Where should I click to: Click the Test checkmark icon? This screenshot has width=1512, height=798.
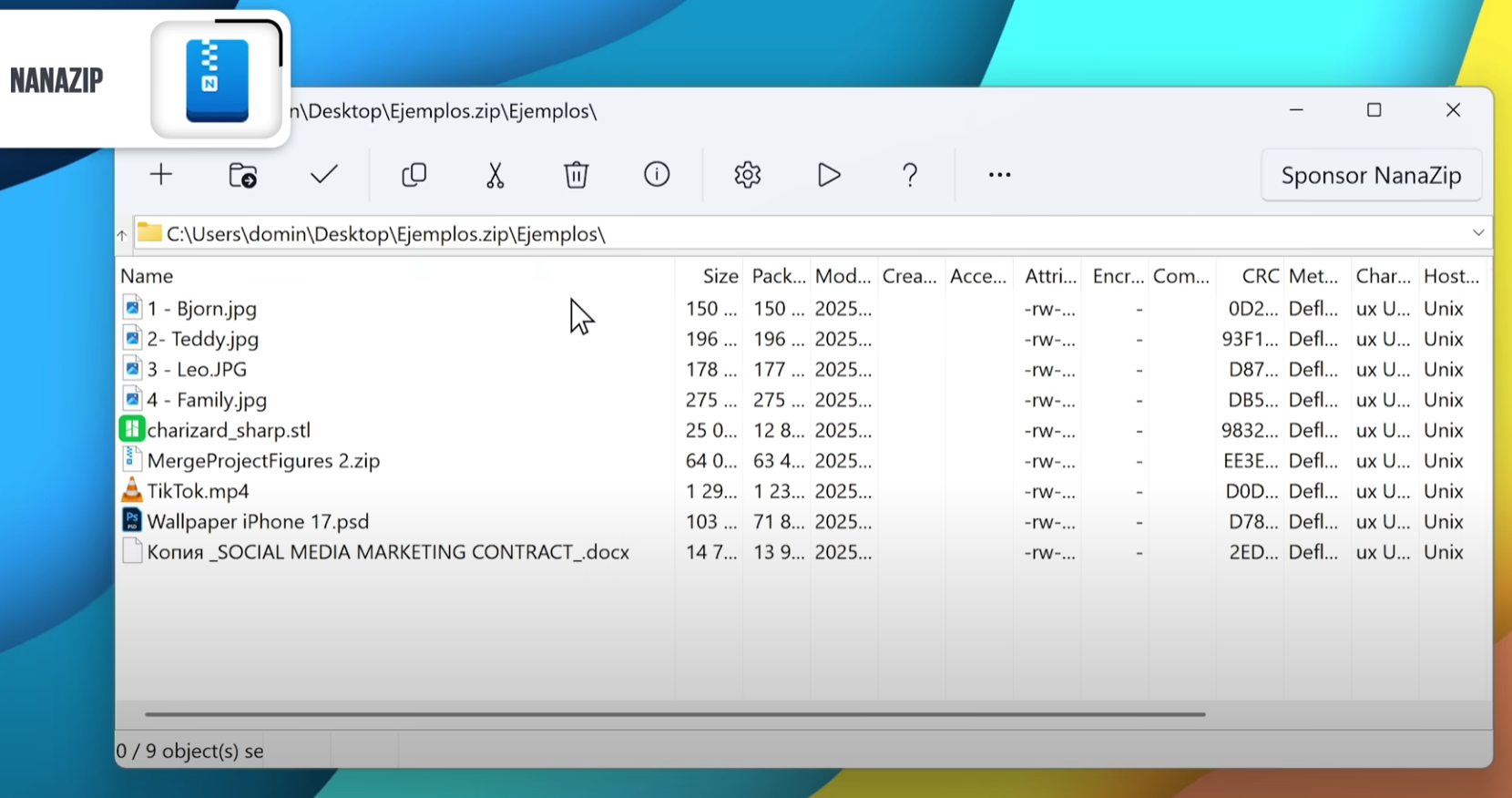pyautogui.click(x=323, y=175)
